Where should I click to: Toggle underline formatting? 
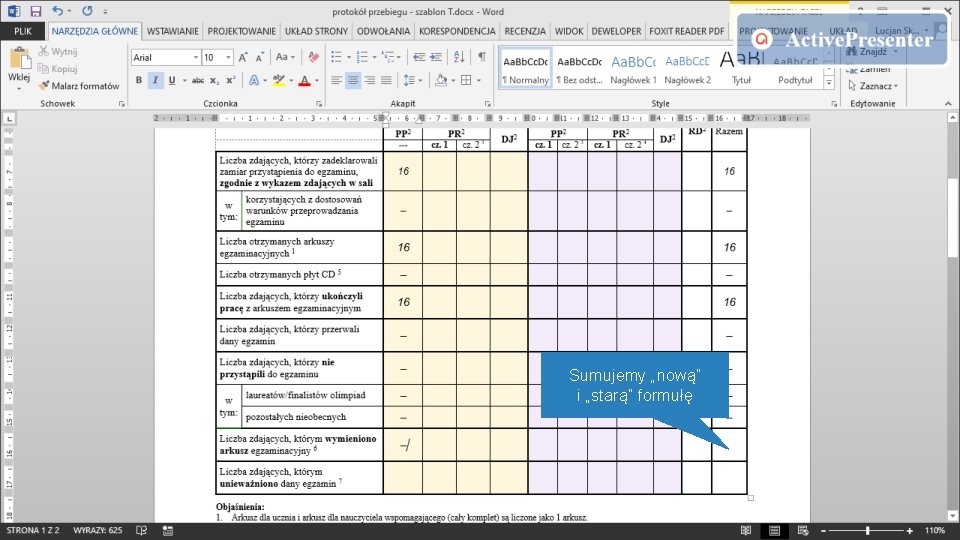[172, 80]
